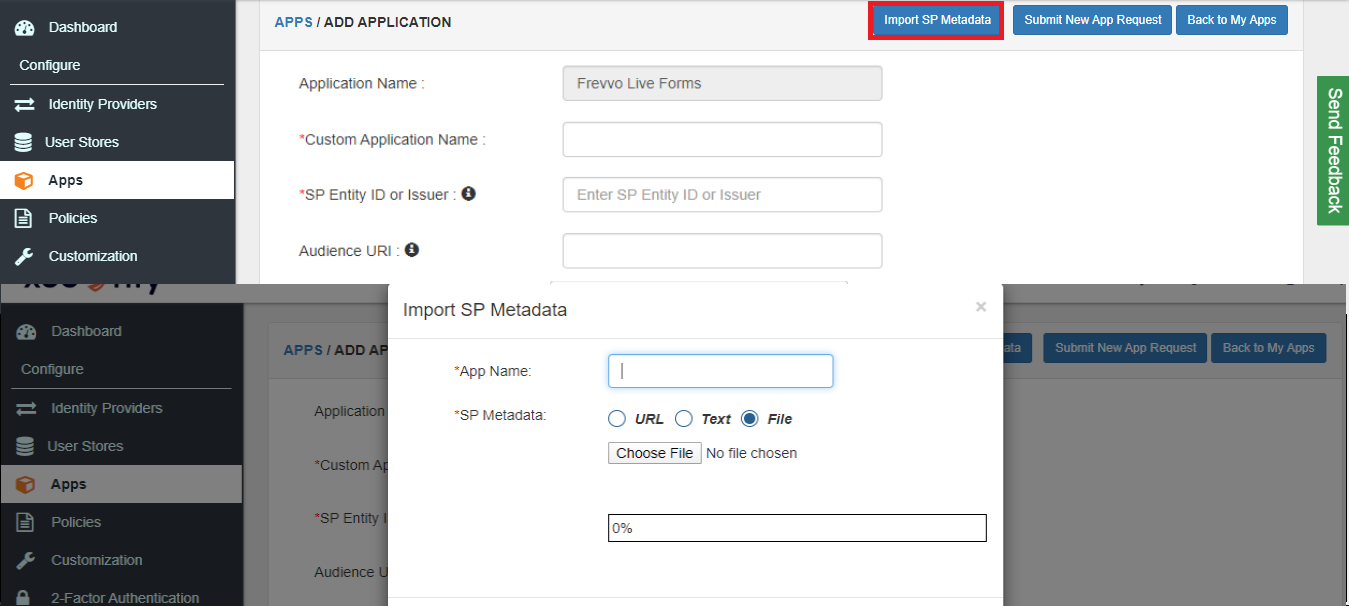
Task: Click the Customization wrench icon in top sidebar
Action: click(x=24, y=256)
